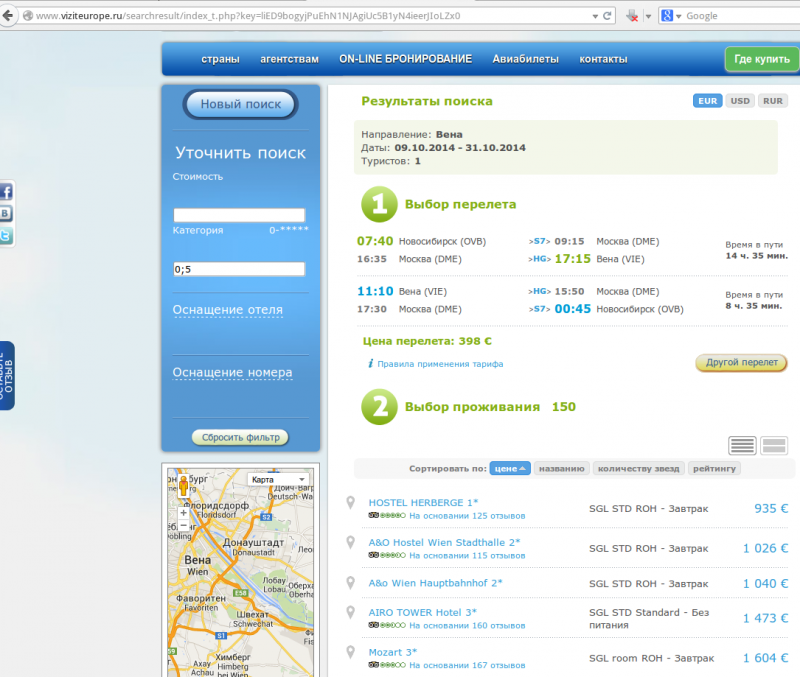Share on Twitter icon
Screen dimensions: 800x677
(x=6, y=236)
